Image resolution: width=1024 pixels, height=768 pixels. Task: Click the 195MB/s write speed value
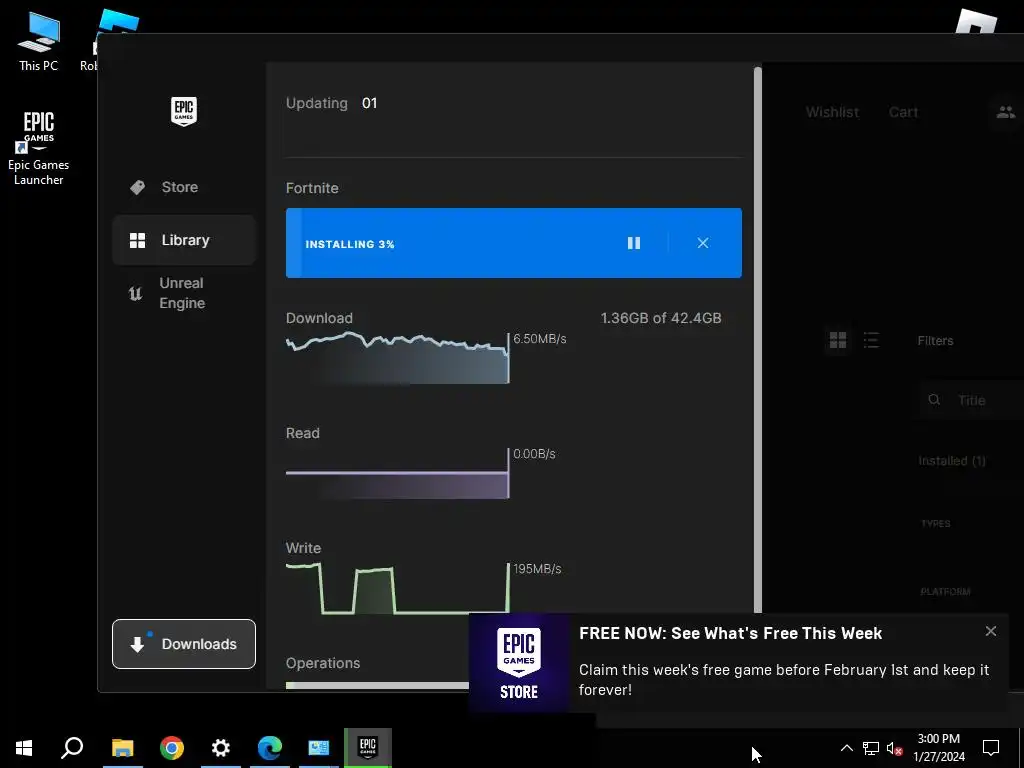click(x=537, y=569)
